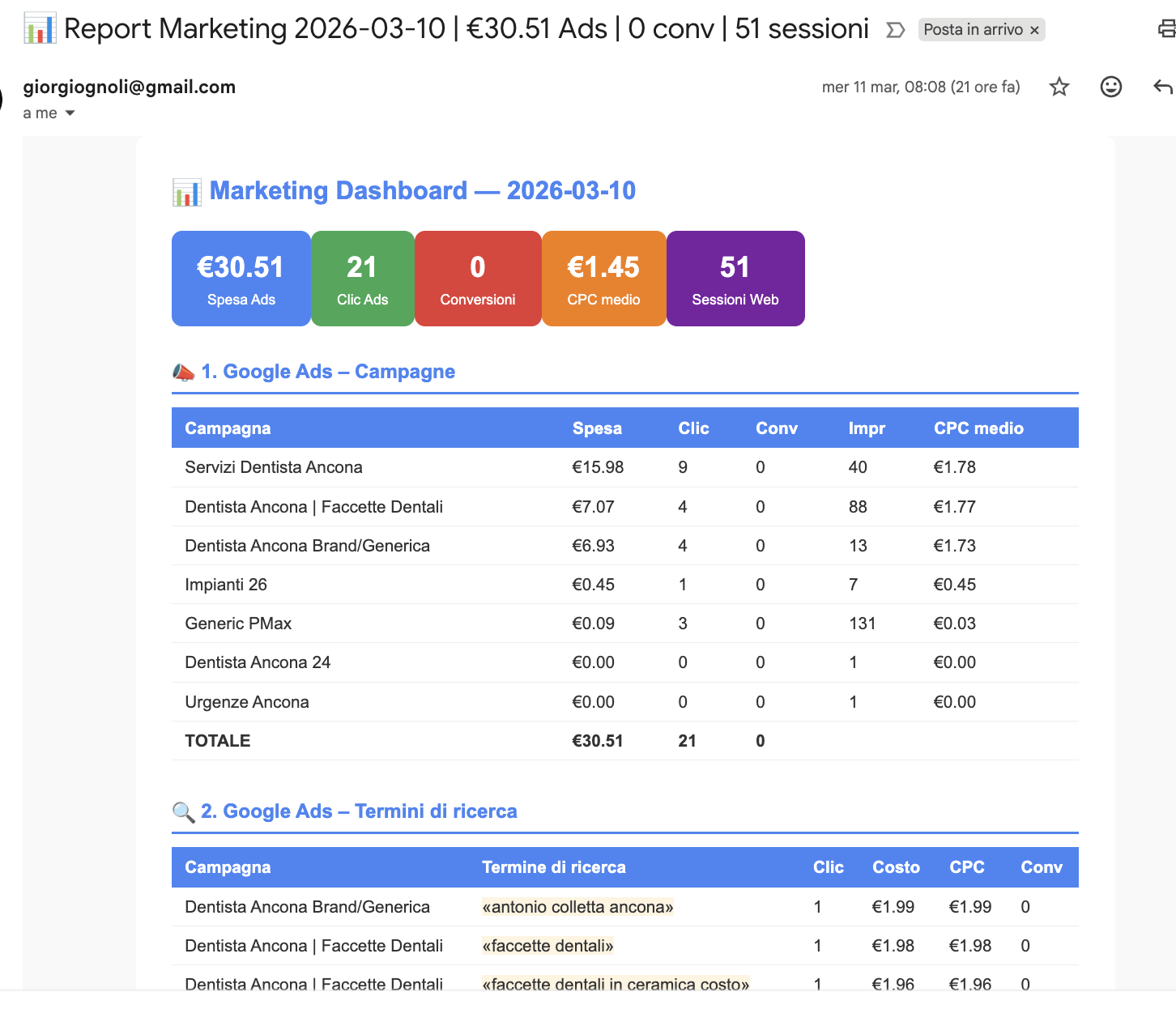This screenshot has height=1009, width=1176.
Task: Click sender giorgiognoli@gmail.com
Action: tap(130, 87)
